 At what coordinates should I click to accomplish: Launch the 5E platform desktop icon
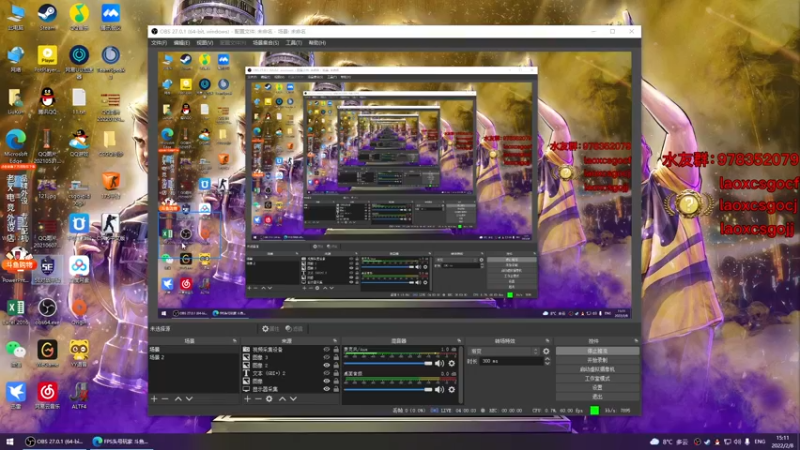pyautogui.click(x=47, y=269)
